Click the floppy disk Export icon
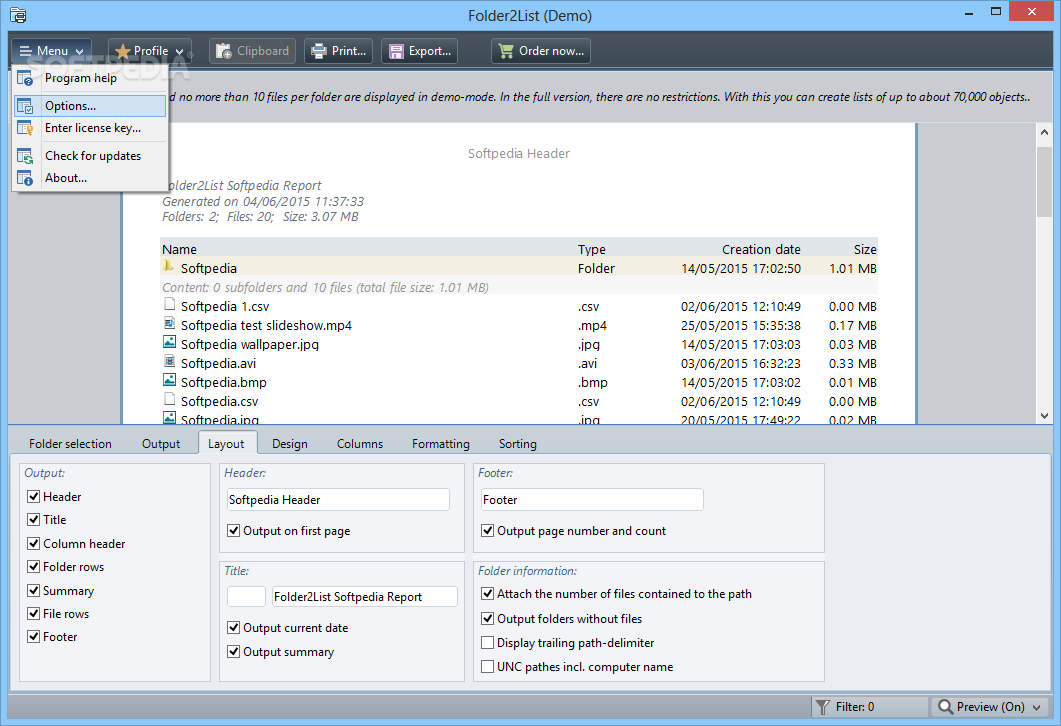Screen dimensions: 1061x726 coord(396,51)
